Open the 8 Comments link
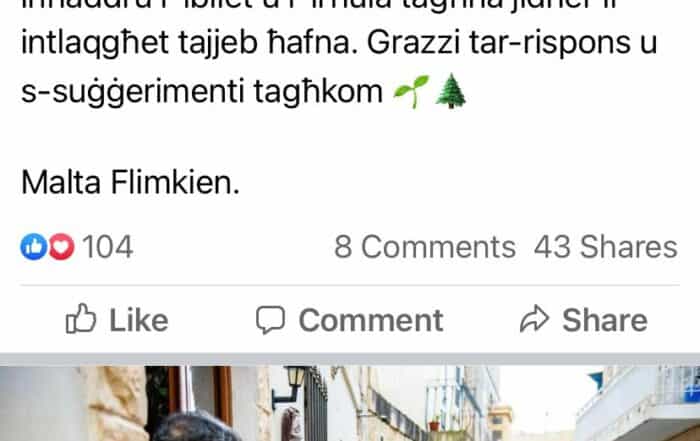The image size is (700, 441). [425, 247]
